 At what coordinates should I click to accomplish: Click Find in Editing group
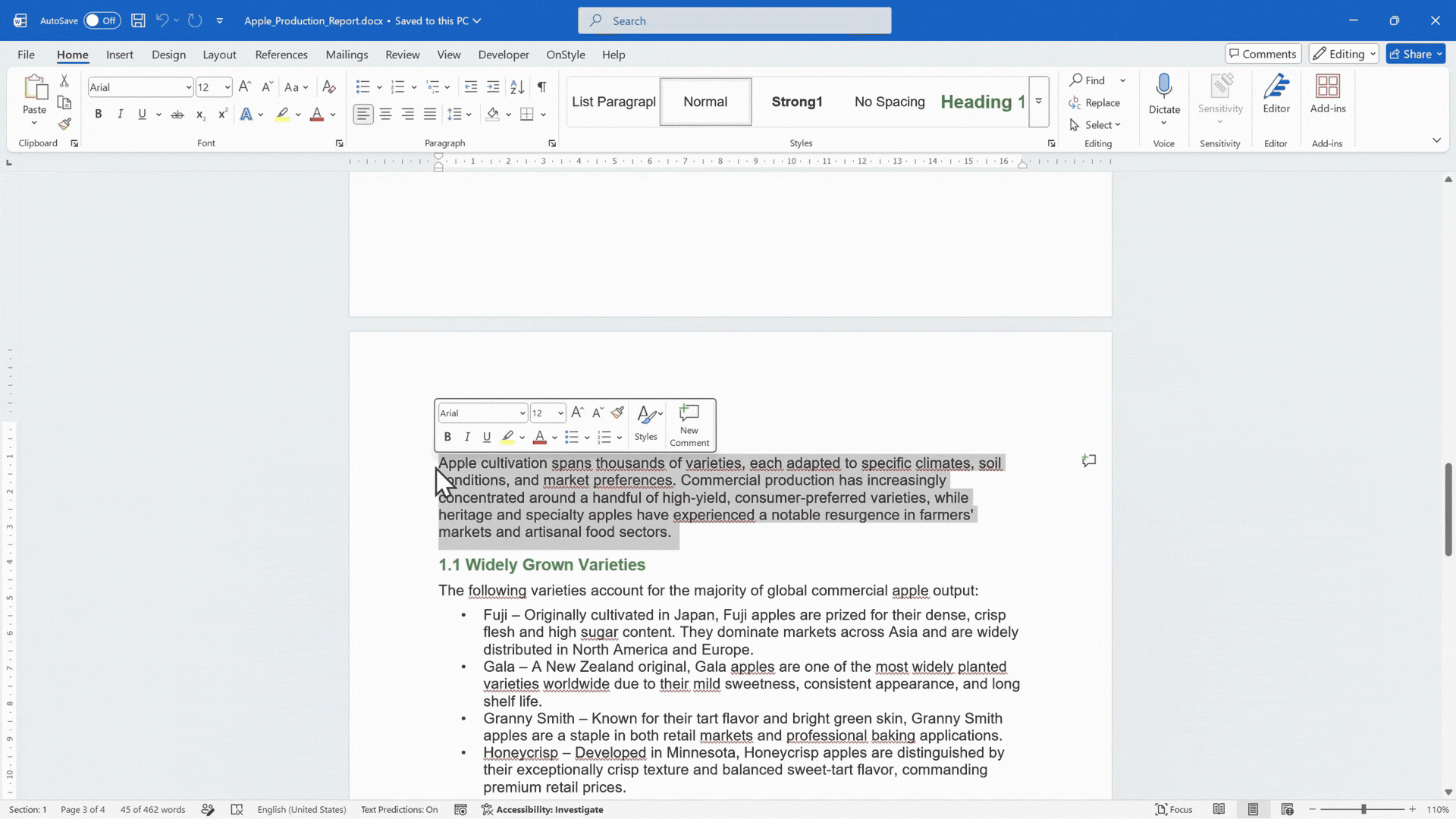1087,80
